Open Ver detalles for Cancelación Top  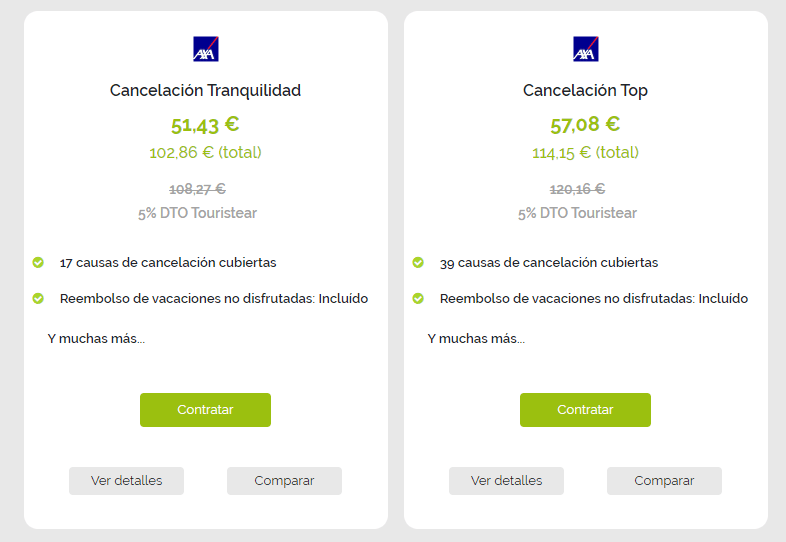coord(506,481)
